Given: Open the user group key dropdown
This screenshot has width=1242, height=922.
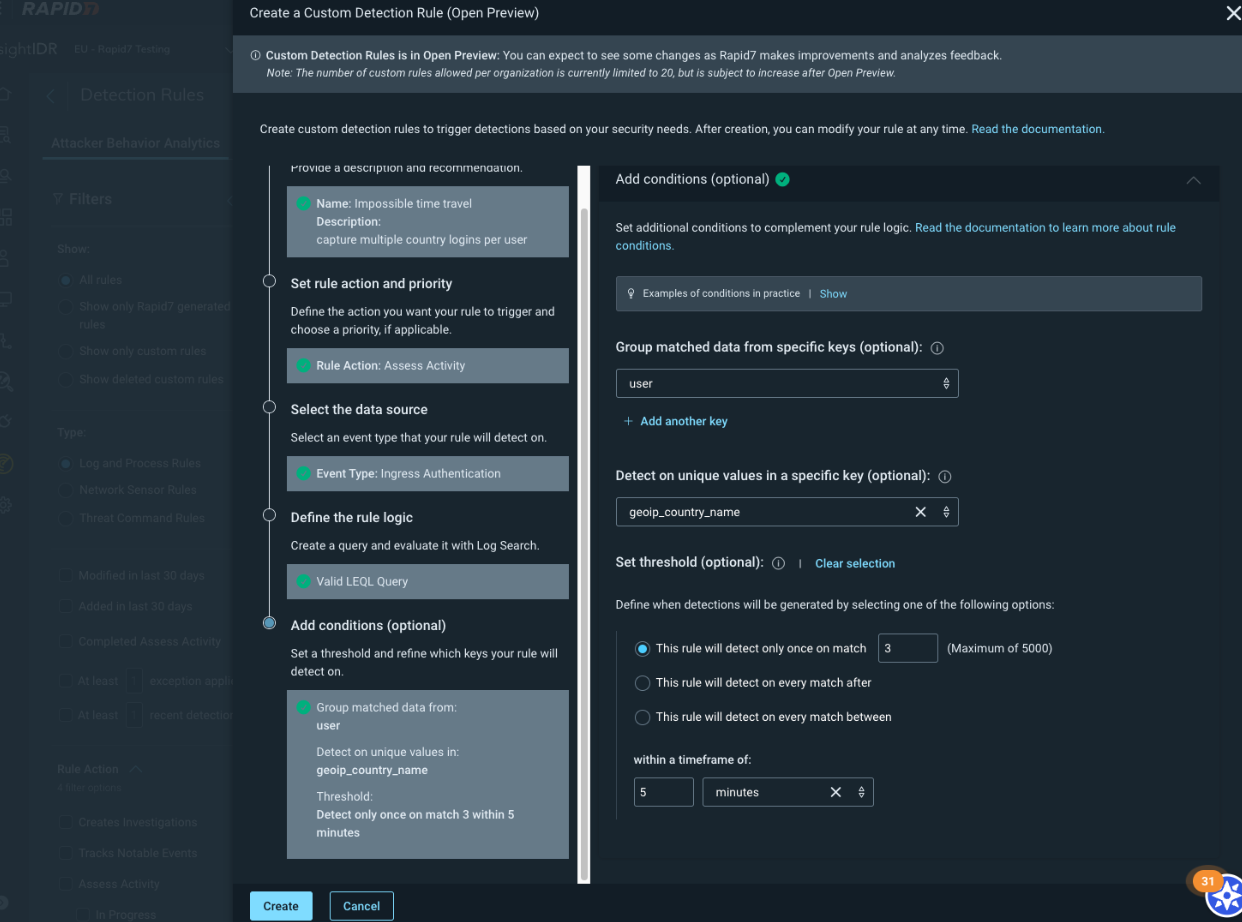Looking at the screenshot, I should (x=787, y=384).
